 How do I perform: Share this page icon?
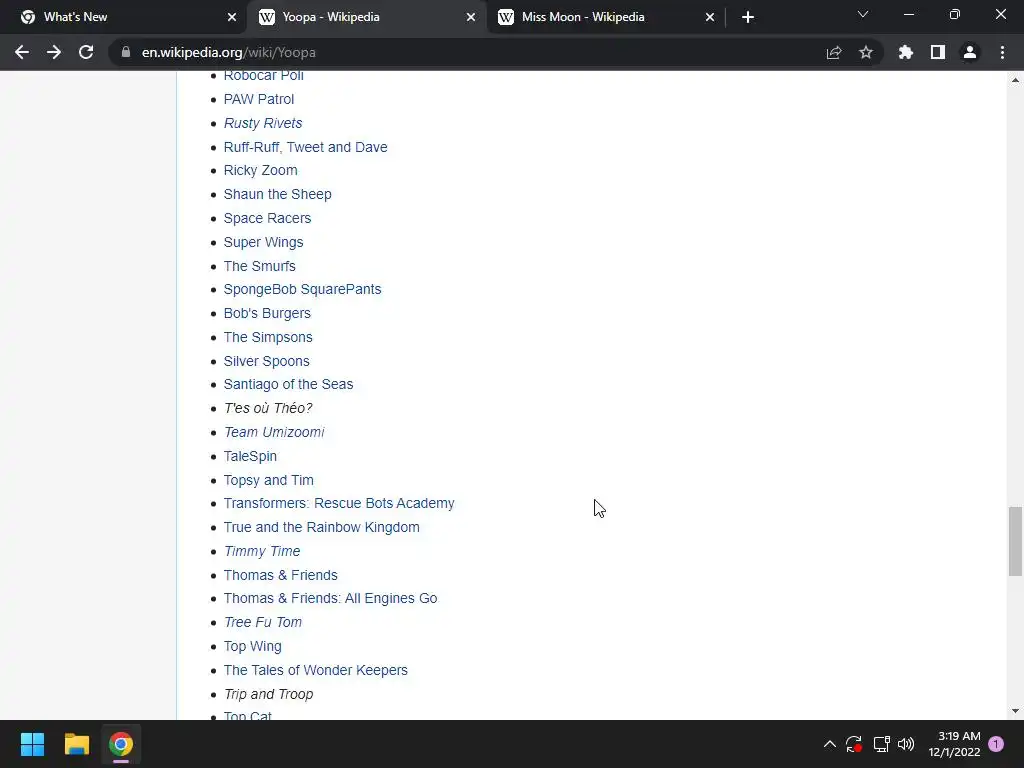point(834,52)
